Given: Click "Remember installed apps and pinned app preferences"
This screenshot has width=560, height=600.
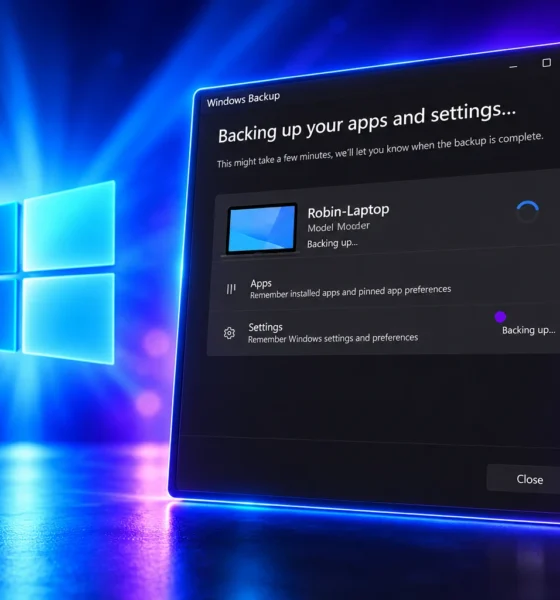Looking at the screenshot, I should pos(351,292).
